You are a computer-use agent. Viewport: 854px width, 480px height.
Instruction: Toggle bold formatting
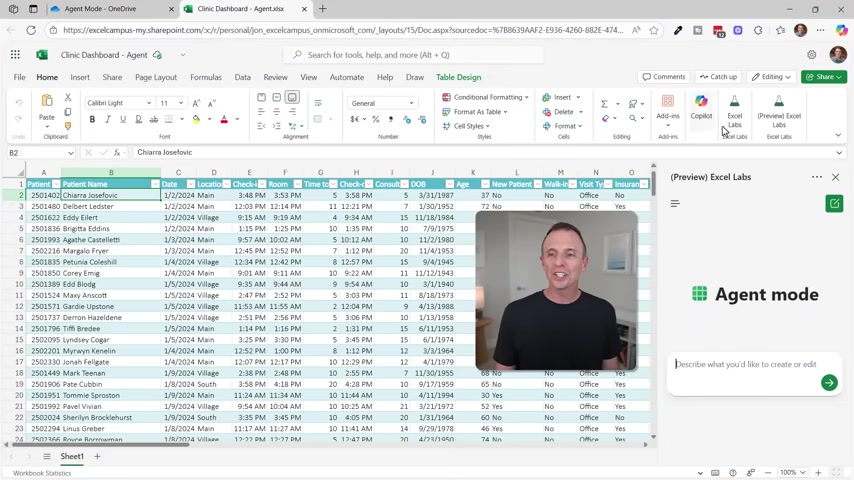(92, 119)
